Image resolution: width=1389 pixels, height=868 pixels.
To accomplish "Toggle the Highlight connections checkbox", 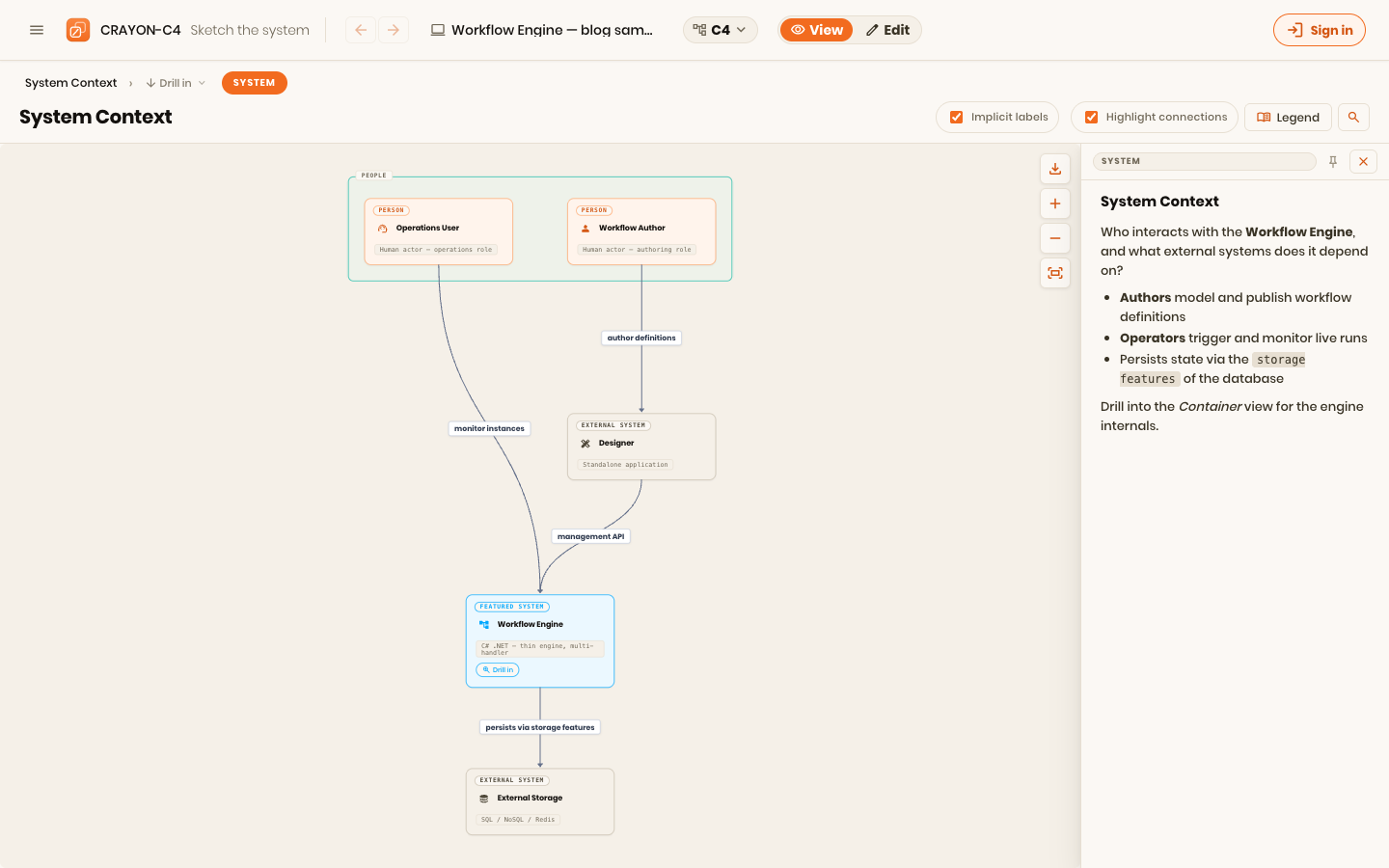I will point(1092,117).
